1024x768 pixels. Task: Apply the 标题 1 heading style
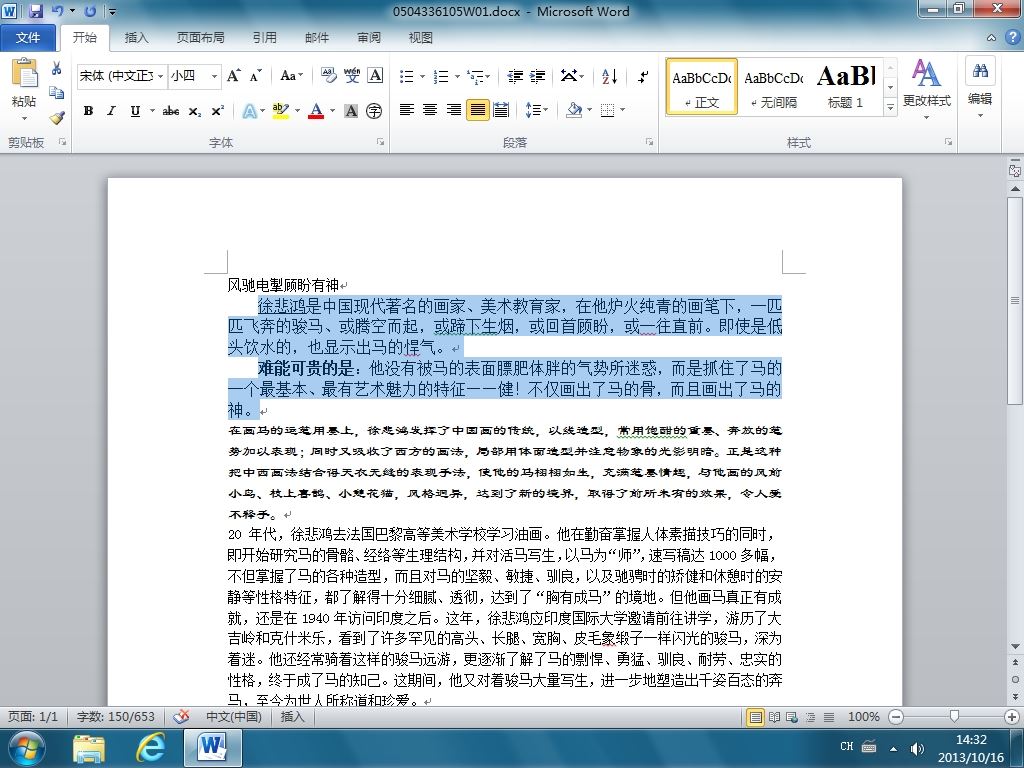[846, 86]
